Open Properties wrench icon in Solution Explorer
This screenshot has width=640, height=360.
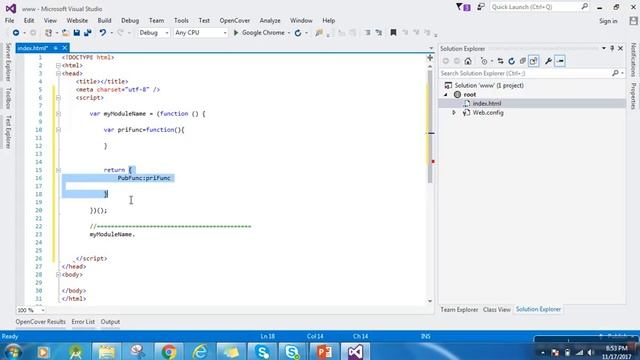coord(549,61)
